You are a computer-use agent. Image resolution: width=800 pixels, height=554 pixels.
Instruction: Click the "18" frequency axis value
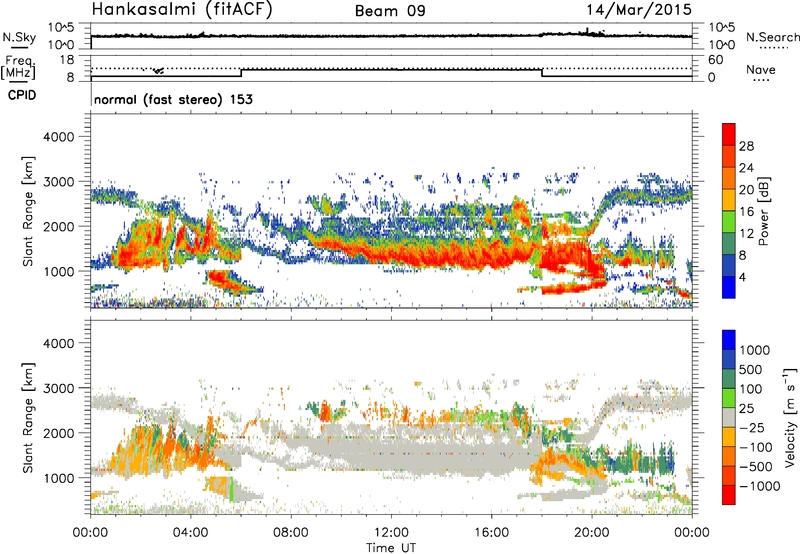click(x=67, y=60)
